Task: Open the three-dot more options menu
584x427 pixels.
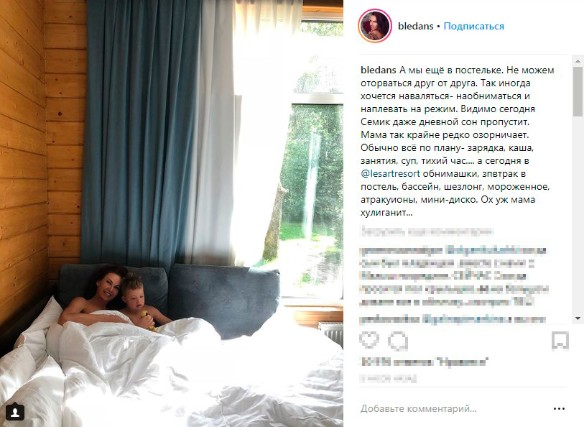Action: (559, 409)
